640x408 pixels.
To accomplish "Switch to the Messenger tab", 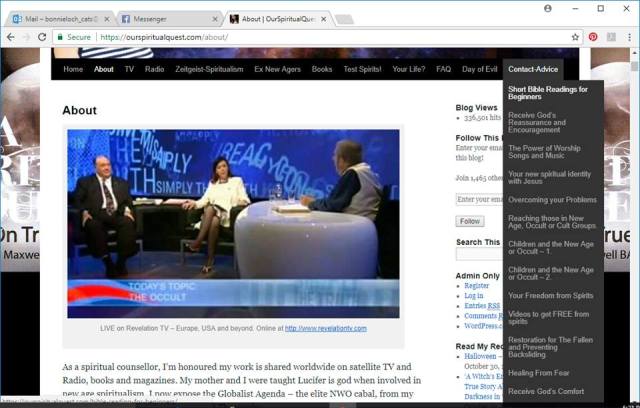I will [x=160, y=18].
